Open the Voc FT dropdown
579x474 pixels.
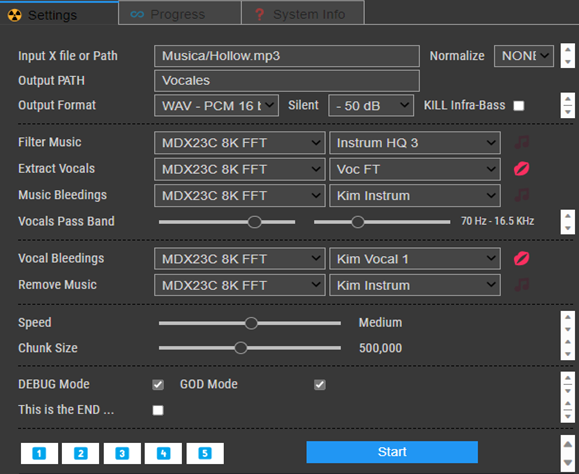pos(415,169)
